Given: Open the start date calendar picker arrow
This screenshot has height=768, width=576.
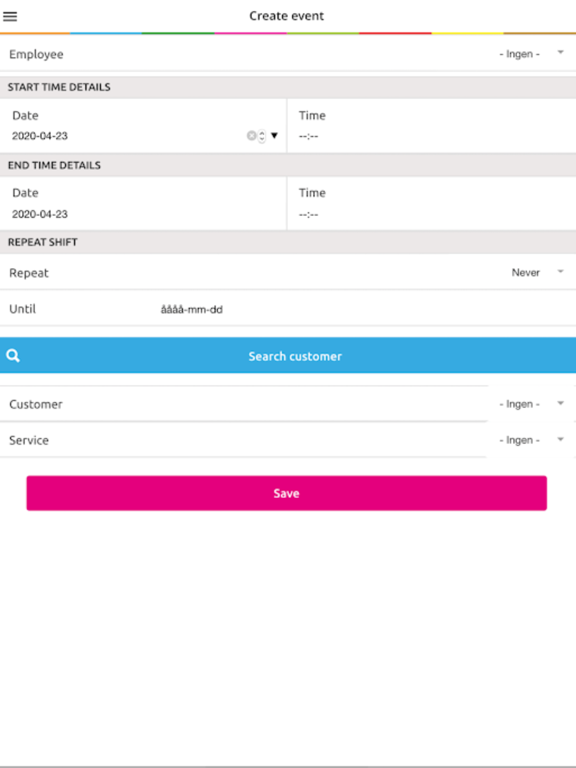Looking at the screenshot, I should (x=274, y=136).
